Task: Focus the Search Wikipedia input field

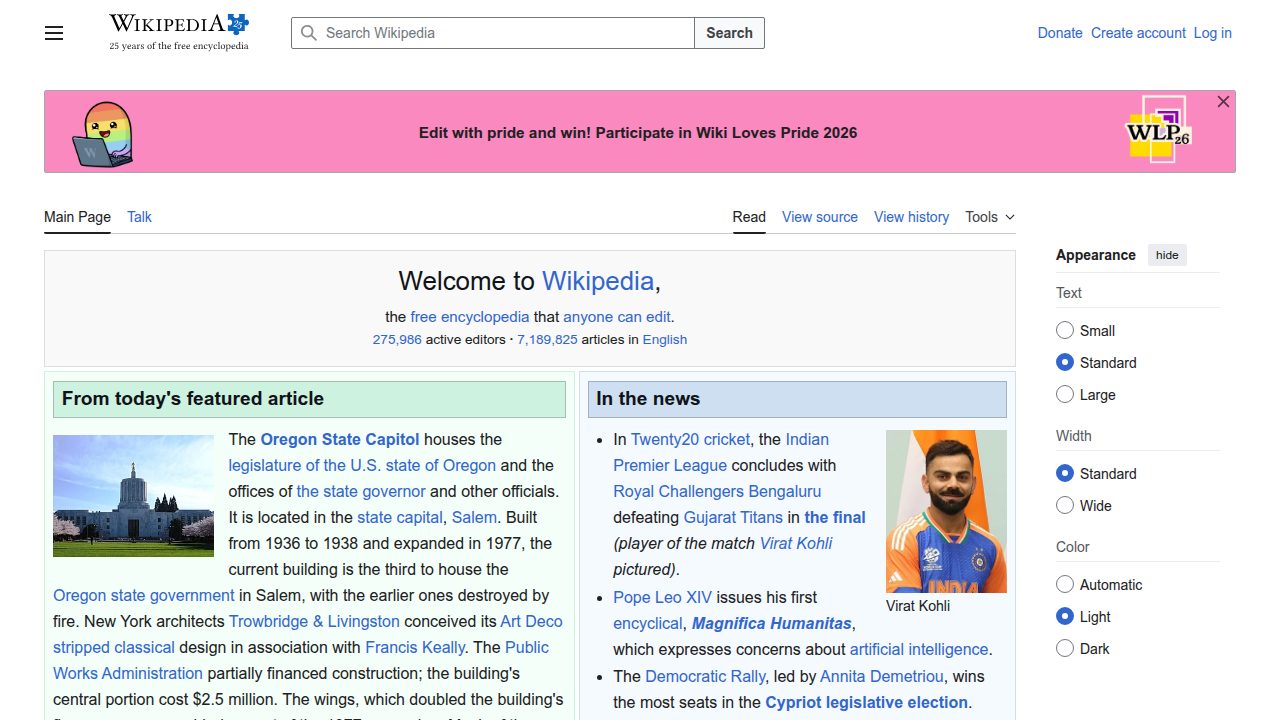Action: (493, 33)
